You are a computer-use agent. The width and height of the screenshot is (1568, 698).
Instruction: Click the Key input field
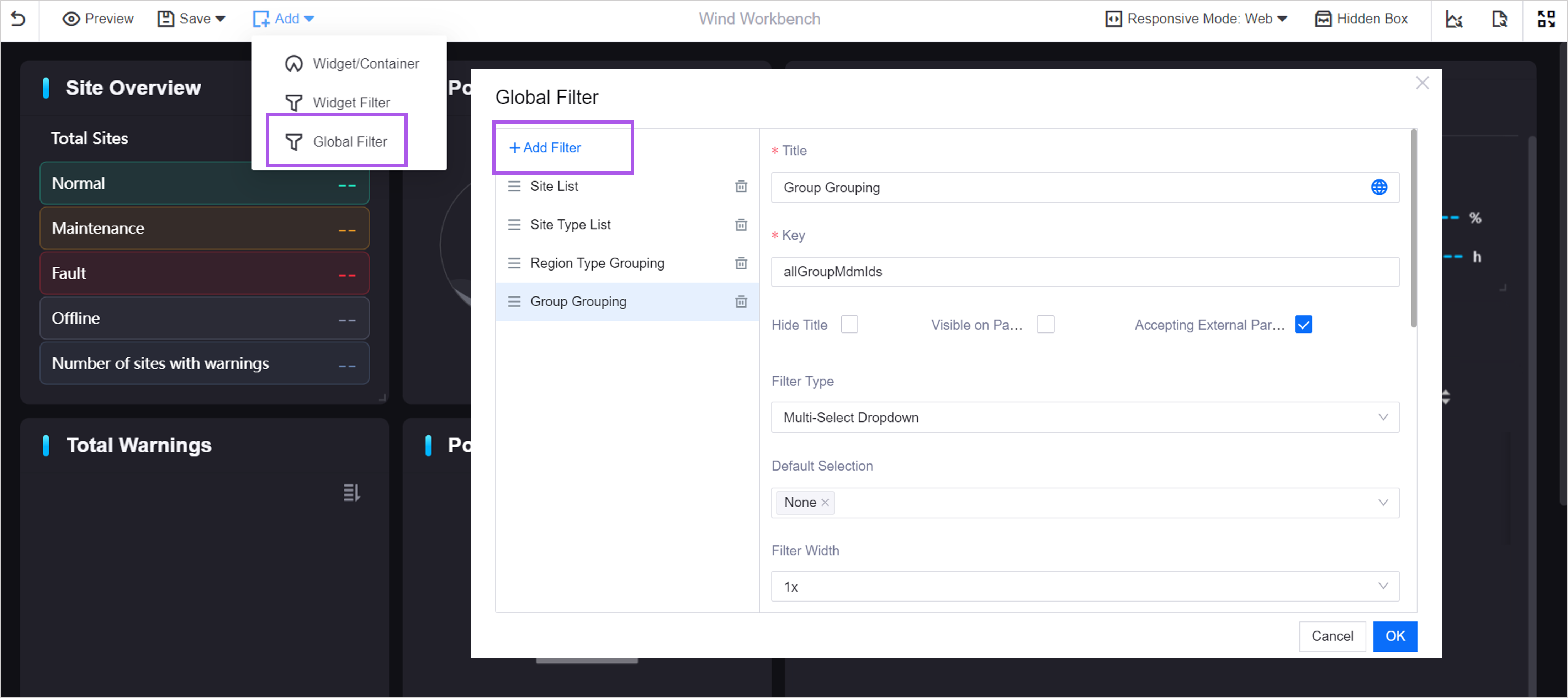[x=1084, y=272]
